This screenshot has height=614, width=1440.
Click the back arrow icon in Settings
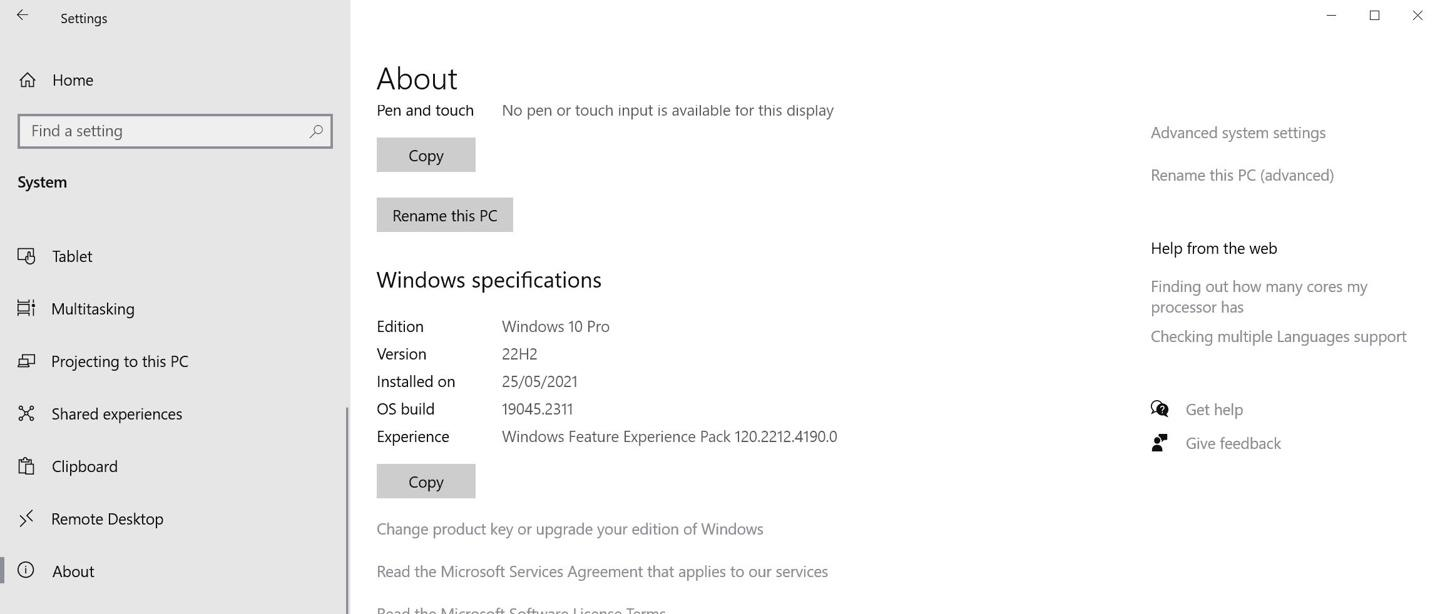pyautogui.click(x=22, y=15)
